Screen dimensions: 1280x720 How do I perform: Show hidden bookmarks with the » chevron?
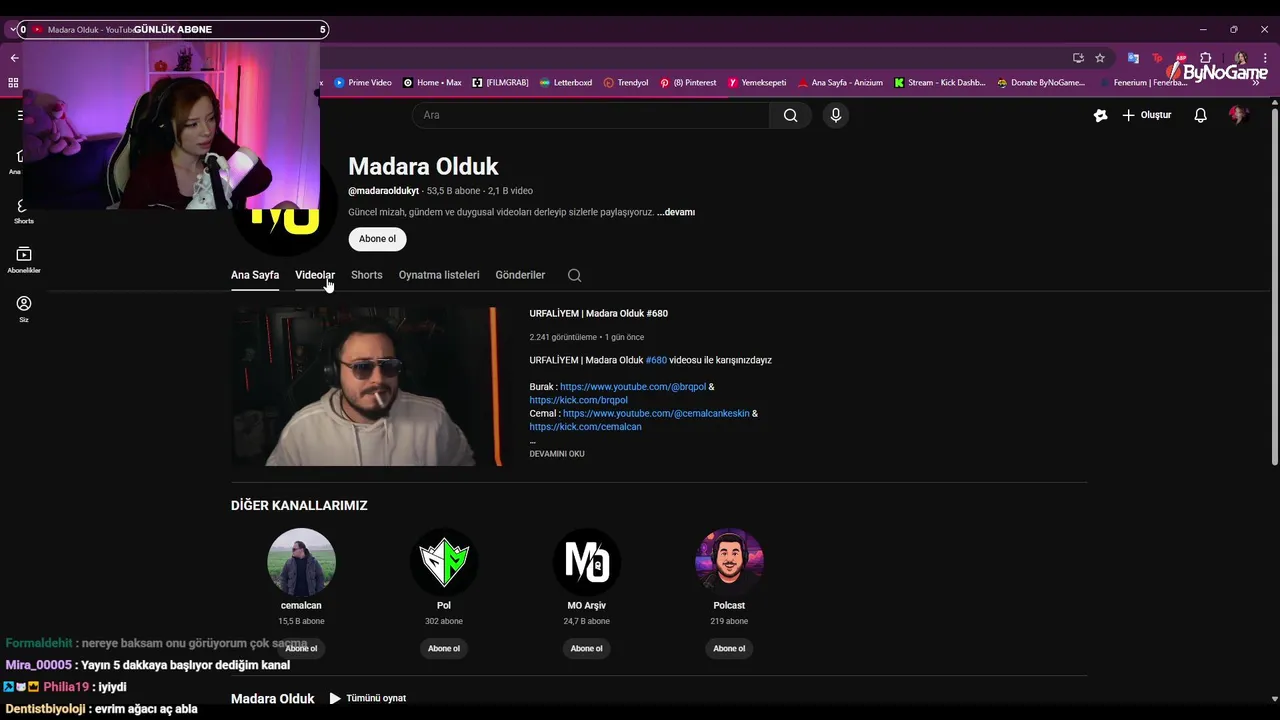tap(1256, 83)
